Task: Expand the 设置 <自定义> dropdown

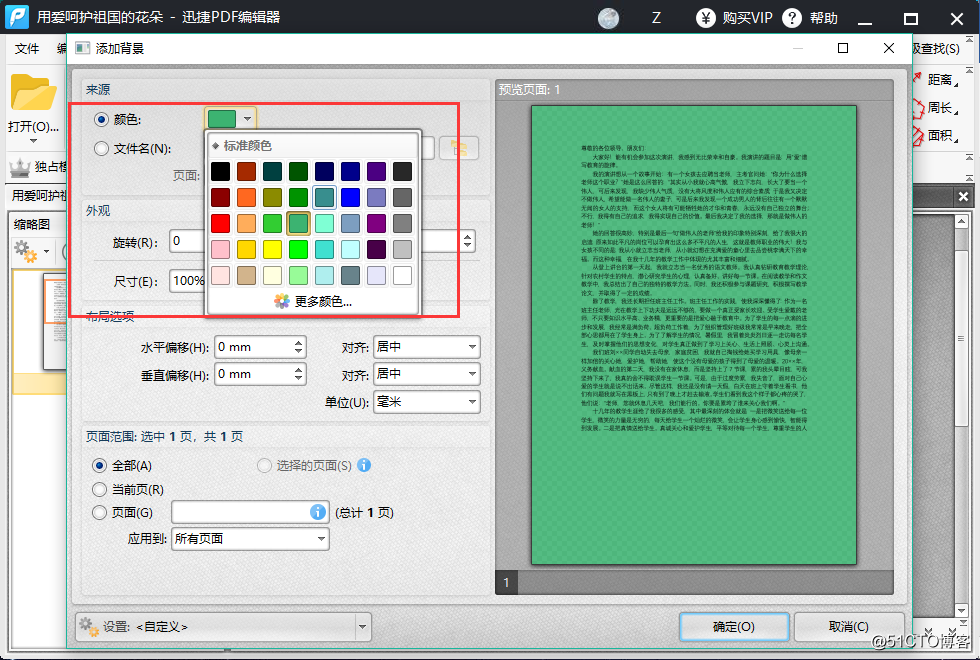Action: pyautogui.click(x=362, y=627)
